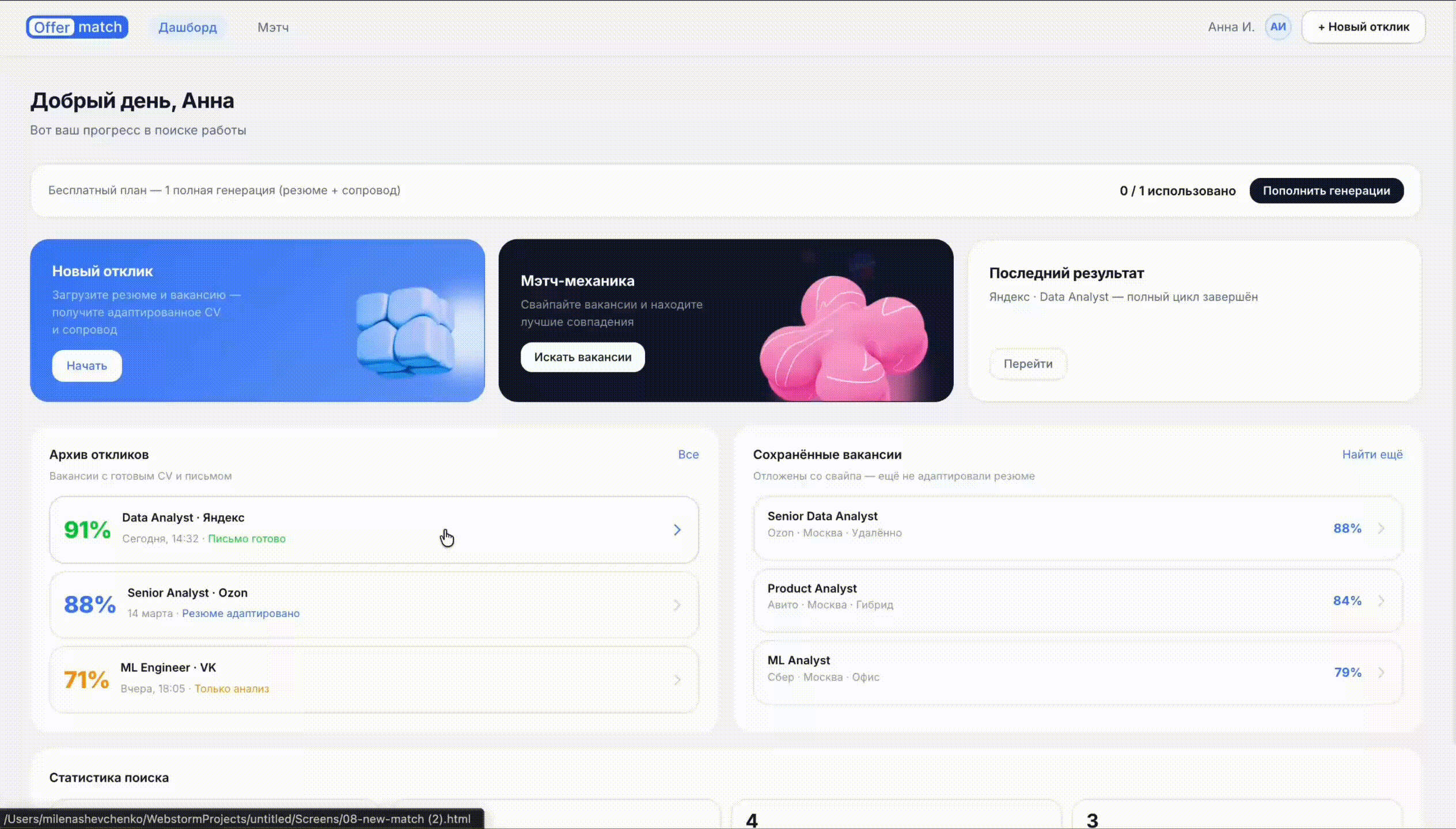
Task: Click Последний результат heading
Action: (1066, 273)
